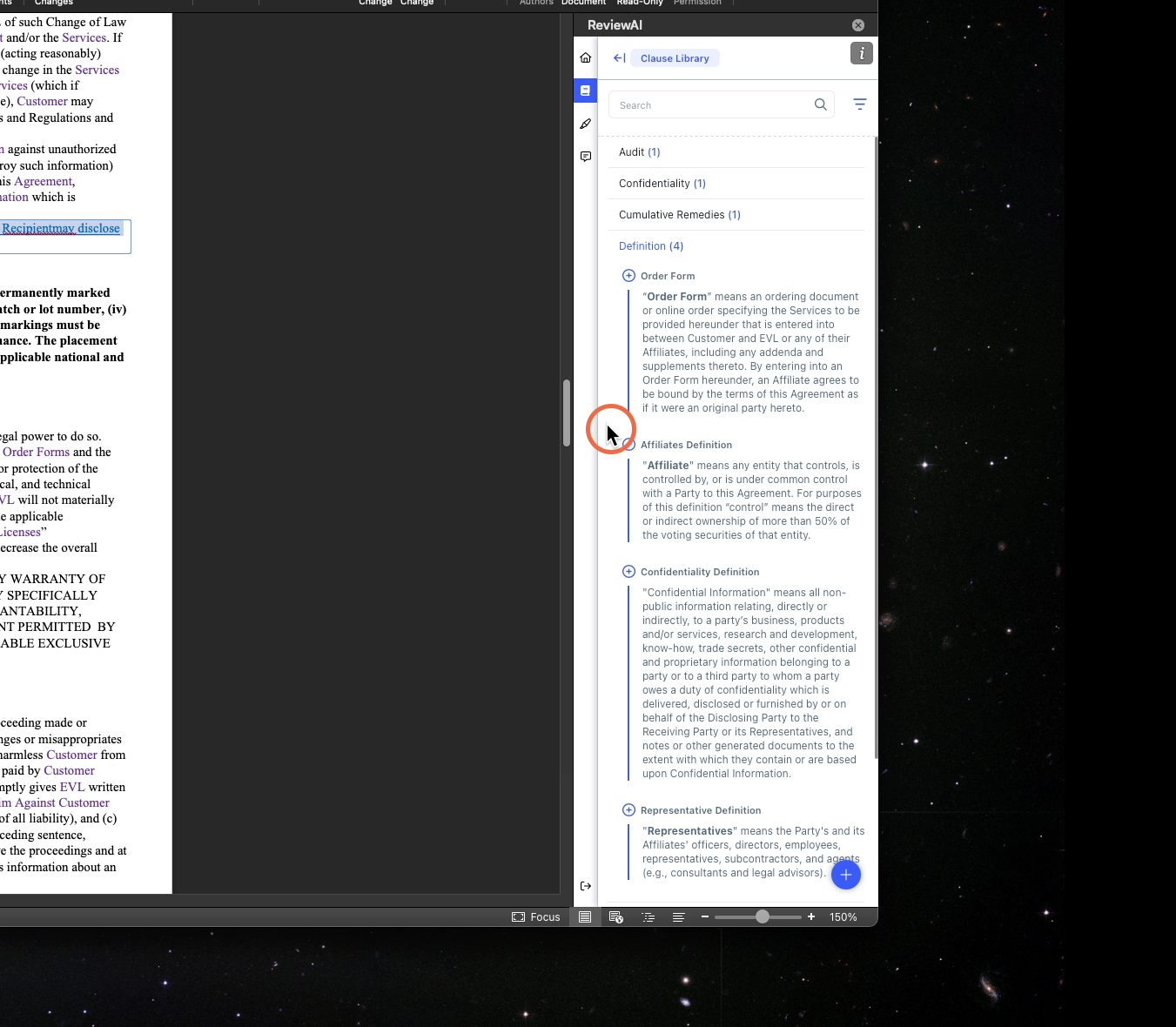The width and height of the screenshot is (1176, 1027).
Task: Click the "ReviewAI" panel title
Action: click(615, 25)
